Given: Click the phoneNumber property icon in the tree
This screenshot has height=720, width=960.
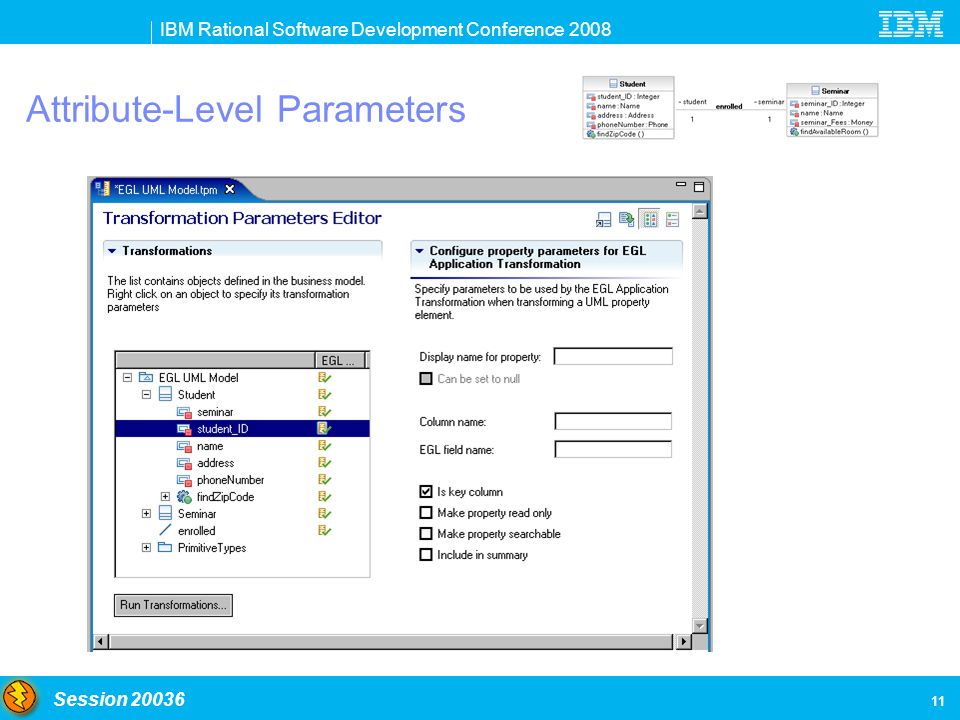Looking at the screenshot, I should click(x=184, y=480).
